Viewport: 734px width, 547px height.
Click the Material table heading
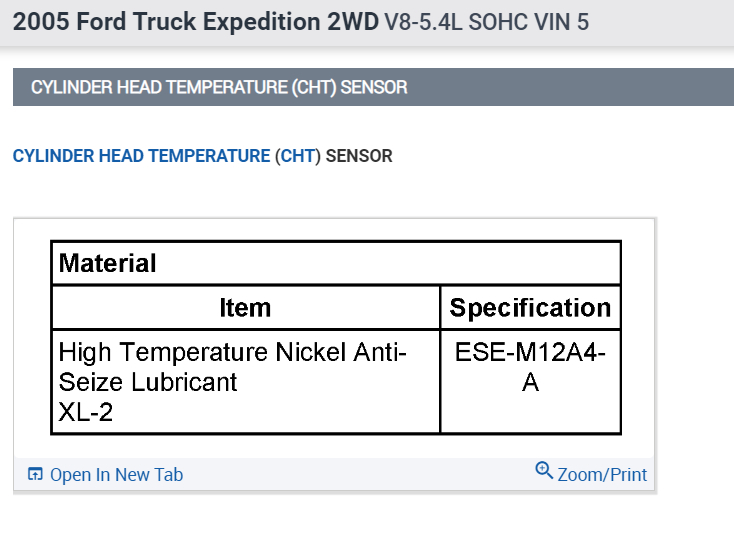tap(108, 264)
